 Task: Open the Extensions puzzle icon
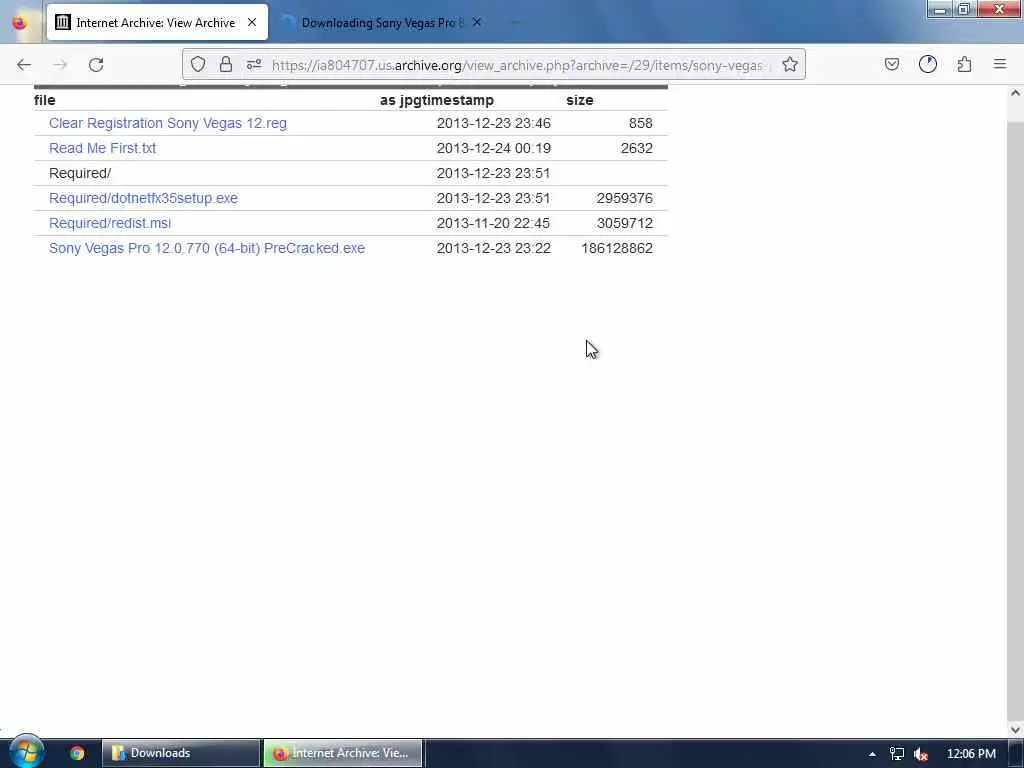[x=965, y=64]
